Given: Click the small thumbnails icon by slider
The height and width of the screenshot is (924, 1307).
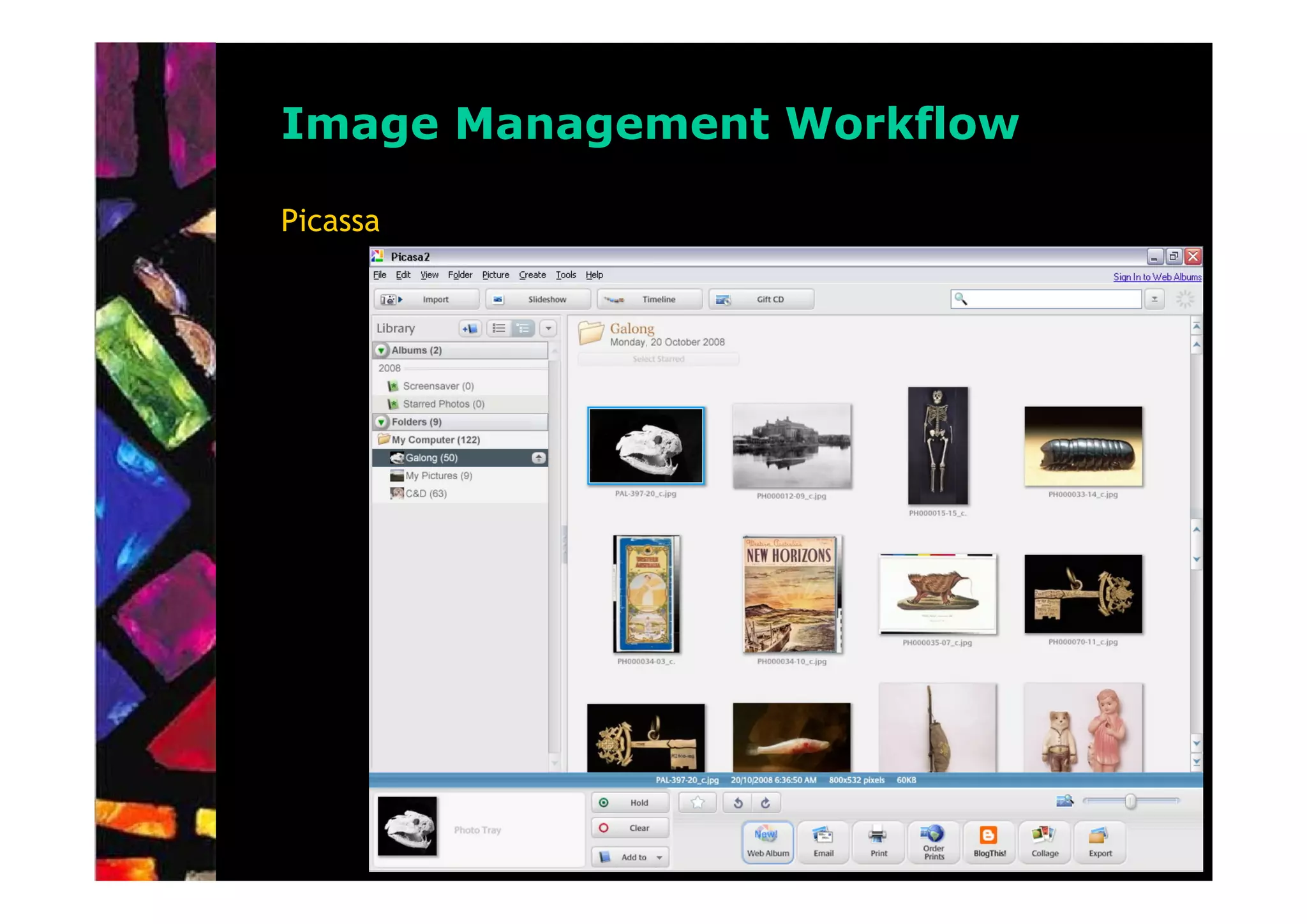Looking at the screenshot, I should point(1064,801).
